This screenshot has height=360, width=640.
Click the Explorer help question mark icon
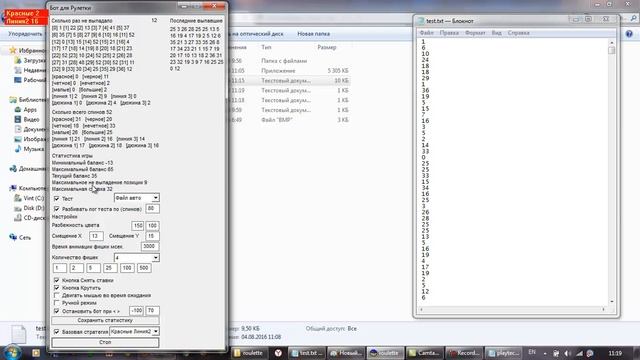pos(629,34)
